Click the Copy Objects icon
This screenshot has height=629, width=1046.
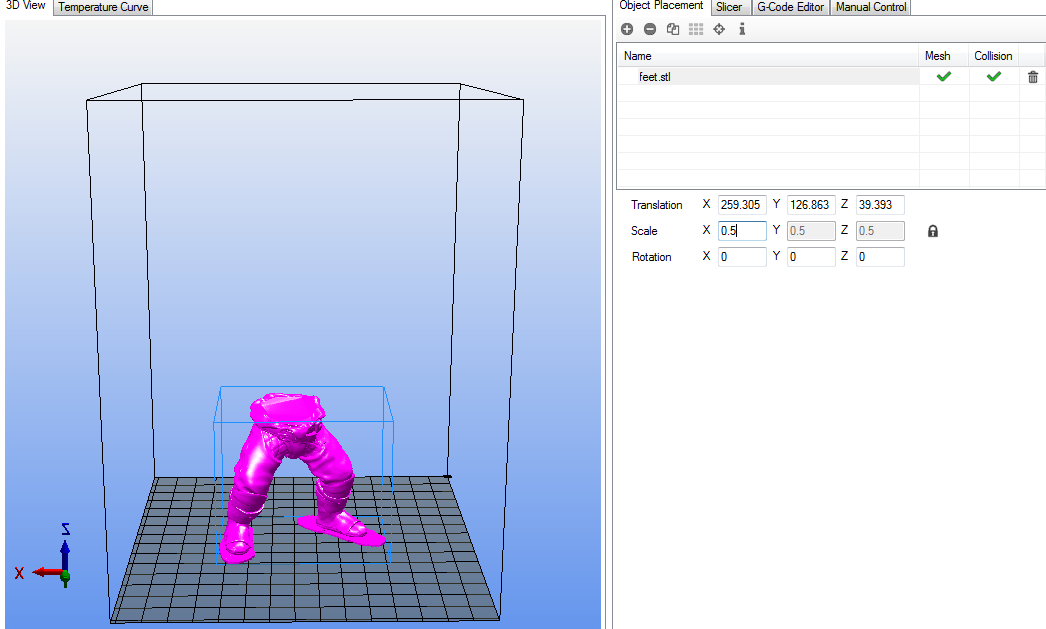(673, 29)
